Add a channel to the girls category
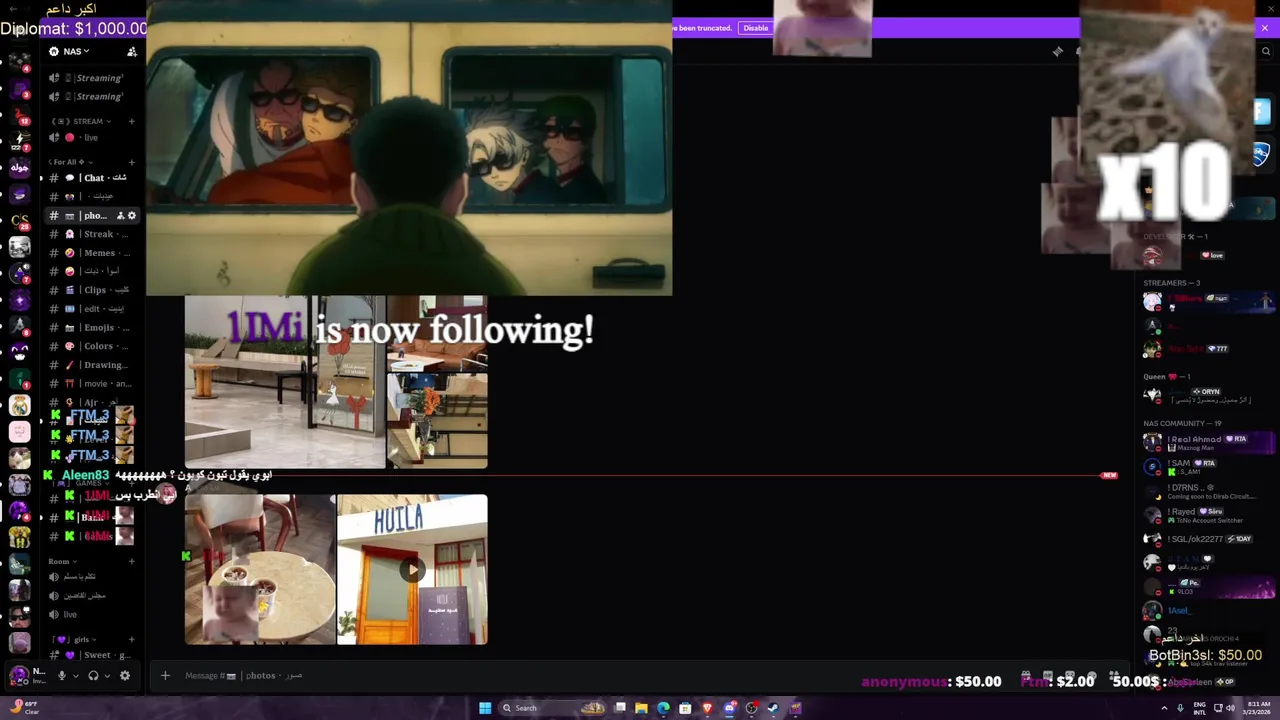The width and height of the screenshot is (1280, 720). 131,639
